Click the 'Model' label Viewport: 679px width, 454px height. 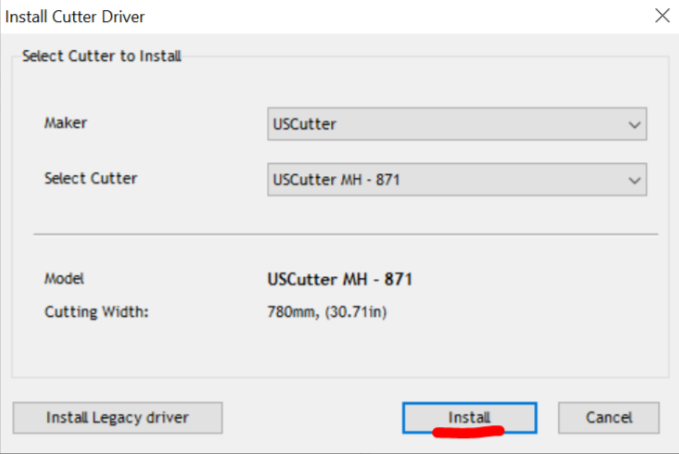(64, 279)
